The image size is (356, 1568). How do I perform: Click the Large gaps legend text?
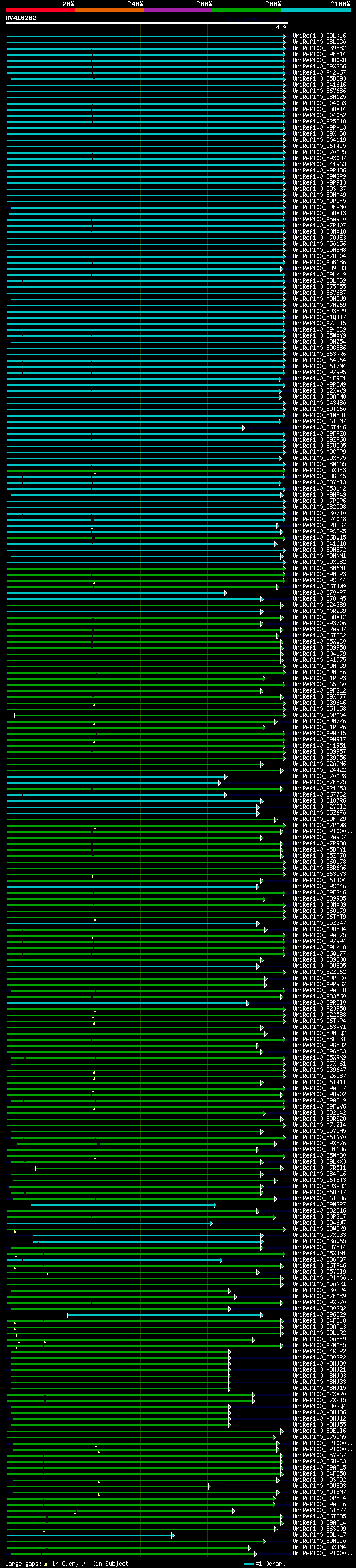[x=24, y=1563]
